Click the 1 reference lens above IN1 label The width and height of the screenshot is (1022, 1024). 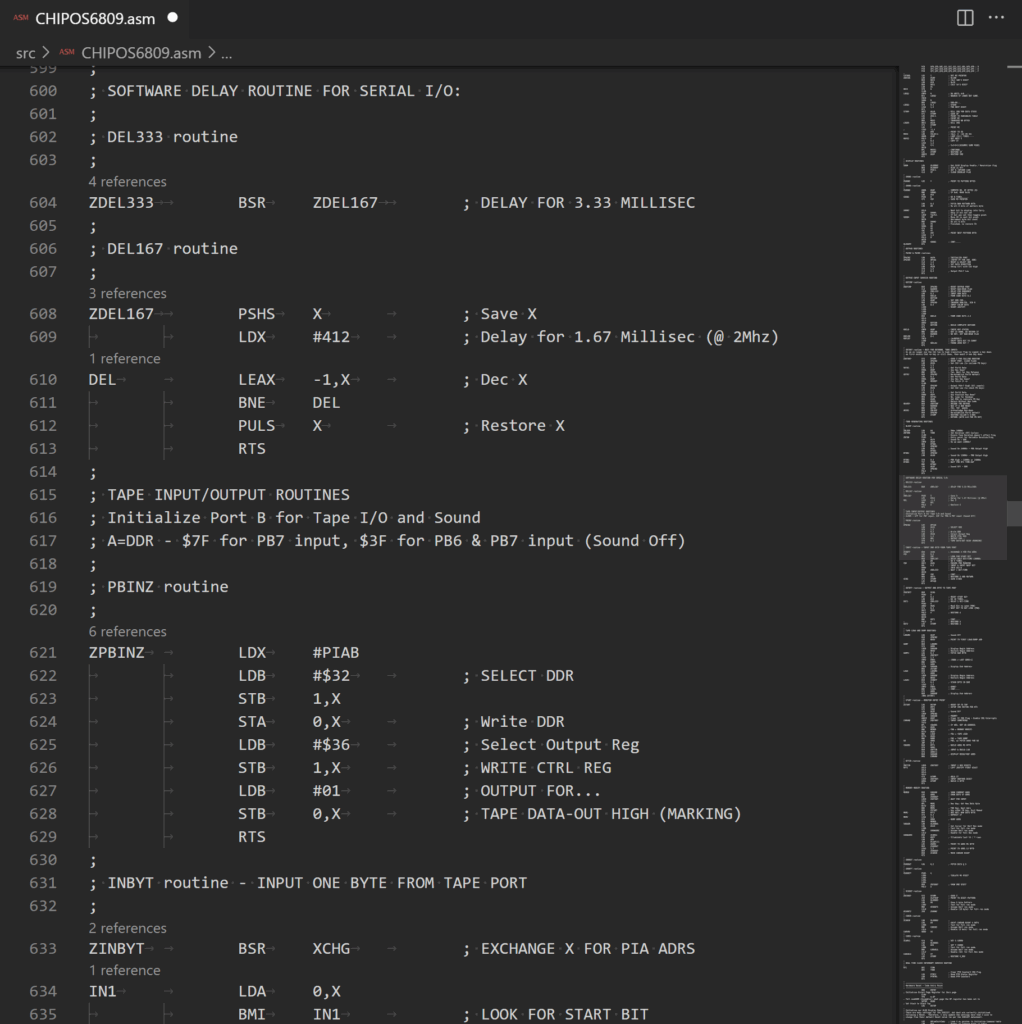(124, 970)
